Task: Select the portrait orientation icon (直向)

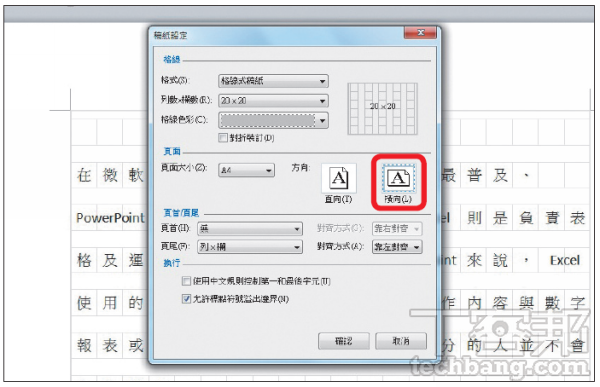Action: click(x=339, y=178)
